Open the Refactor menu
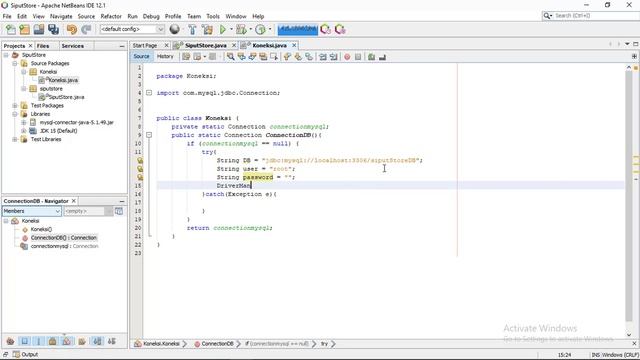 [111, 16]
